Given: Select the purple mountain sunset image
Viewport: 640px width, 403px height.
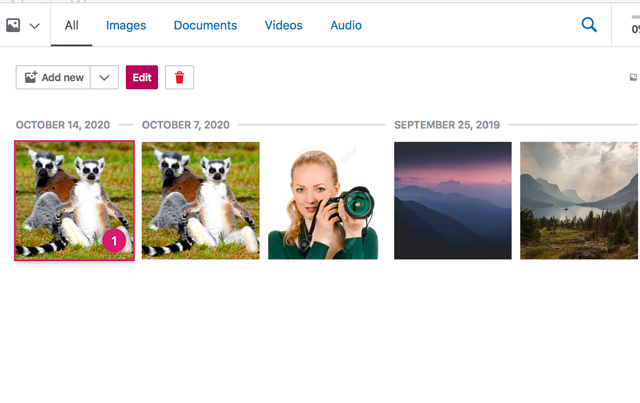Looking at the screenshot, I should coord(452,200).
